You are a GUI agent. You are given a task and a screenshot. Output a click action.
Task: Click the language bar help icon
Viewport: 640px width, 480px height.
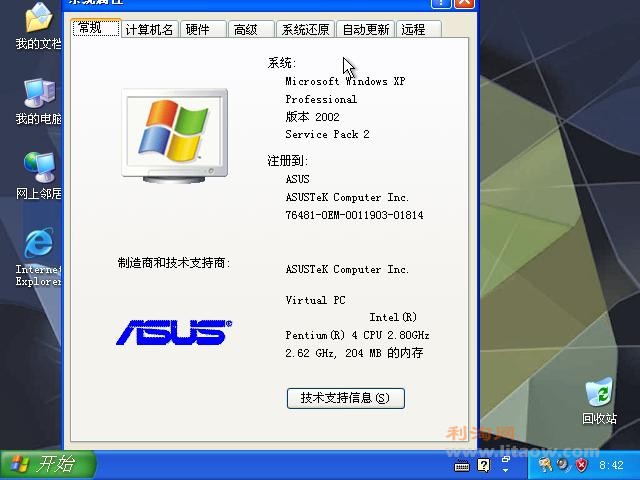click(x=484, y=465)
